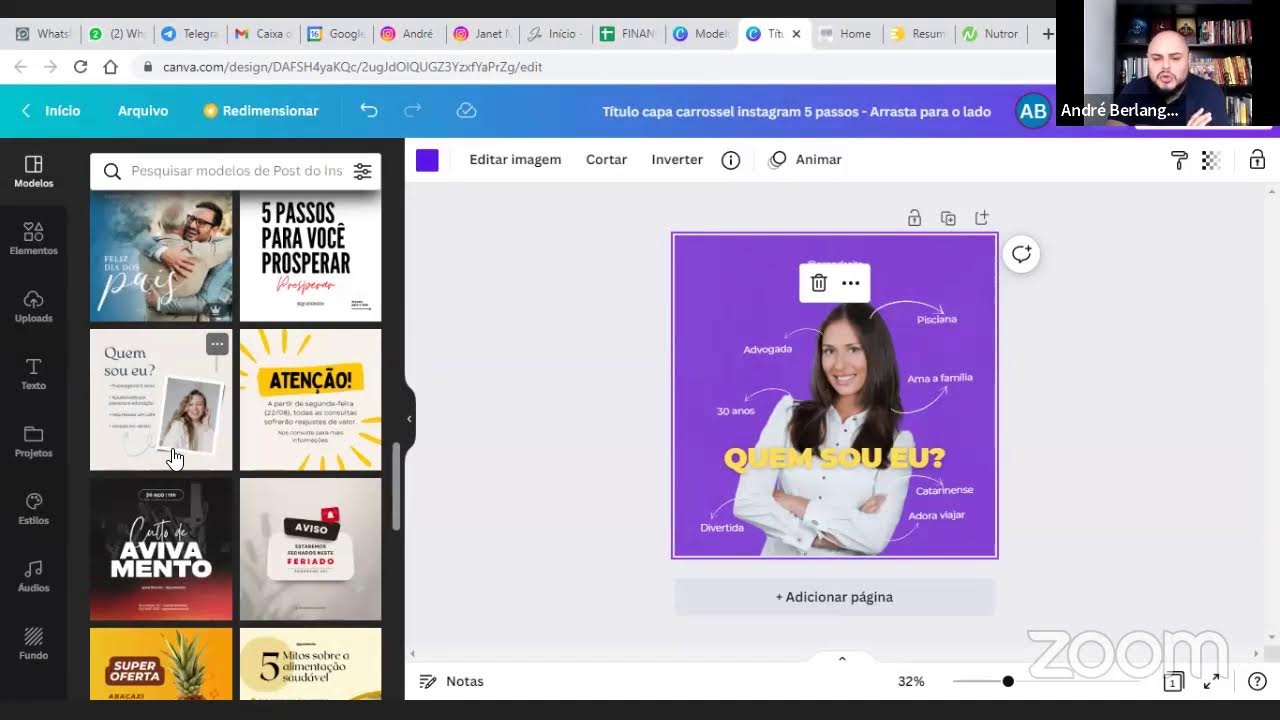Viewport: 1280px width, 720px height.
Task: Click the document title text
Action: tap(796, 111)
